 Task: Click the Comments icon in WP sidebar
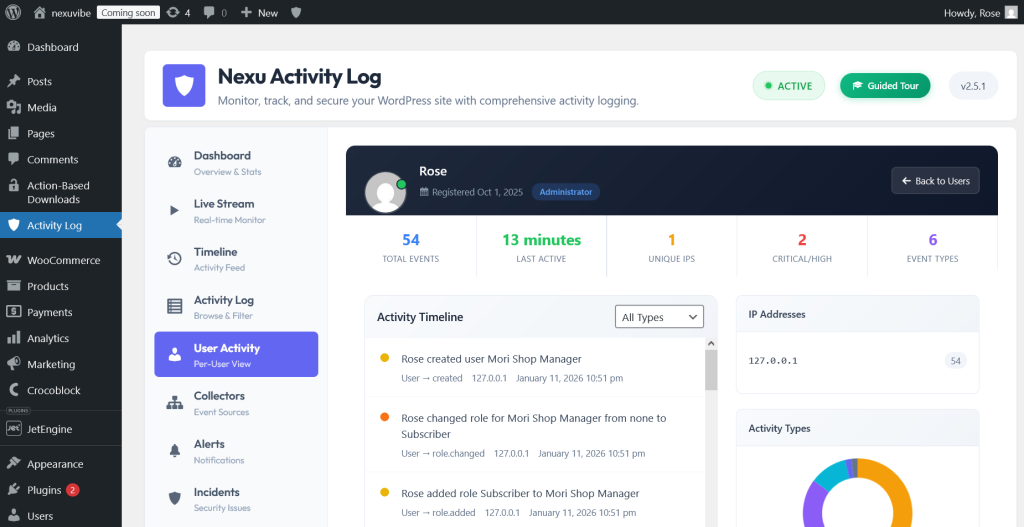pyautogui.click(x=14, y=159)
